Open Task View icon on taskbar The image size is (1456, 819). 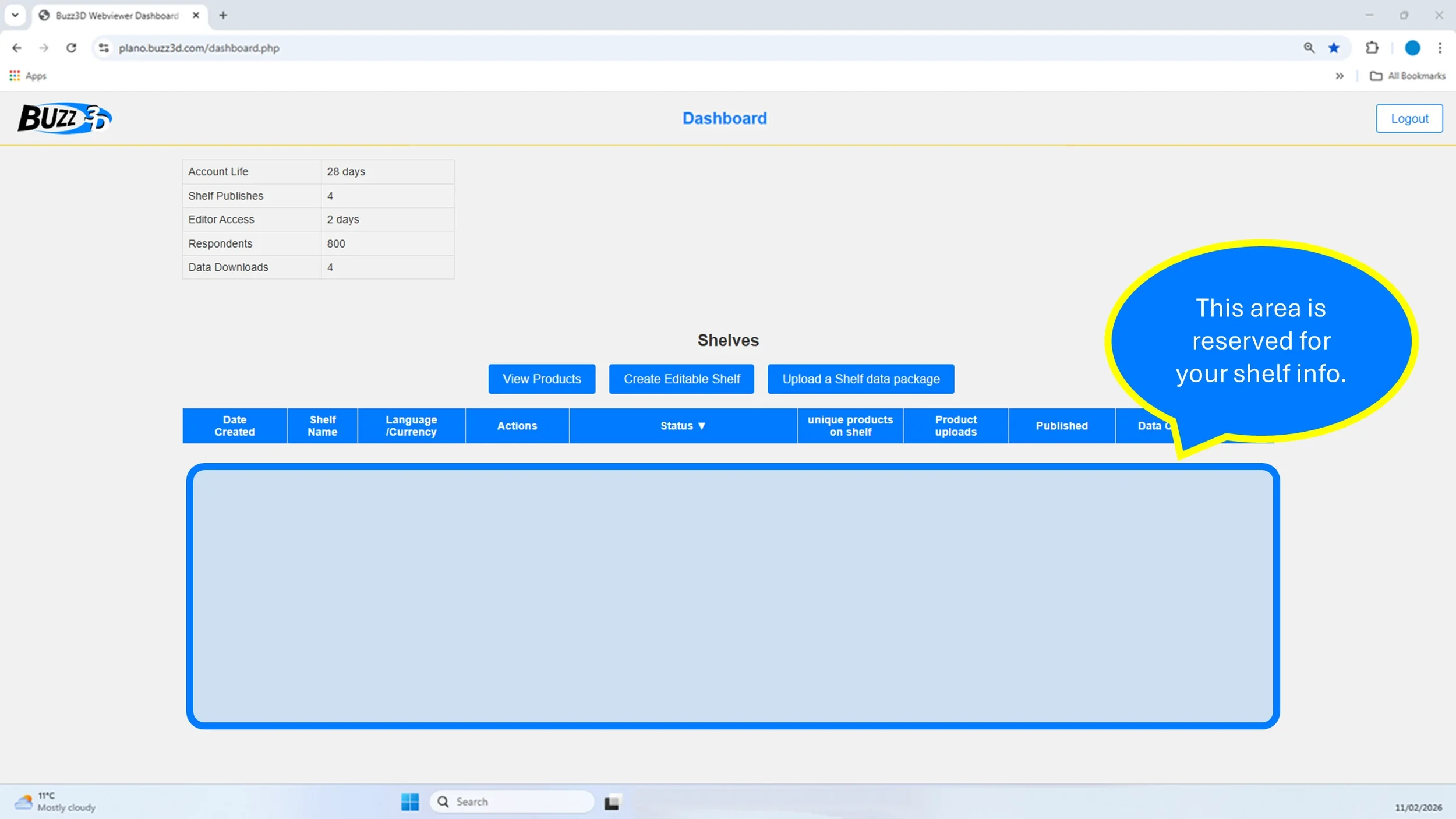[612, 802]
